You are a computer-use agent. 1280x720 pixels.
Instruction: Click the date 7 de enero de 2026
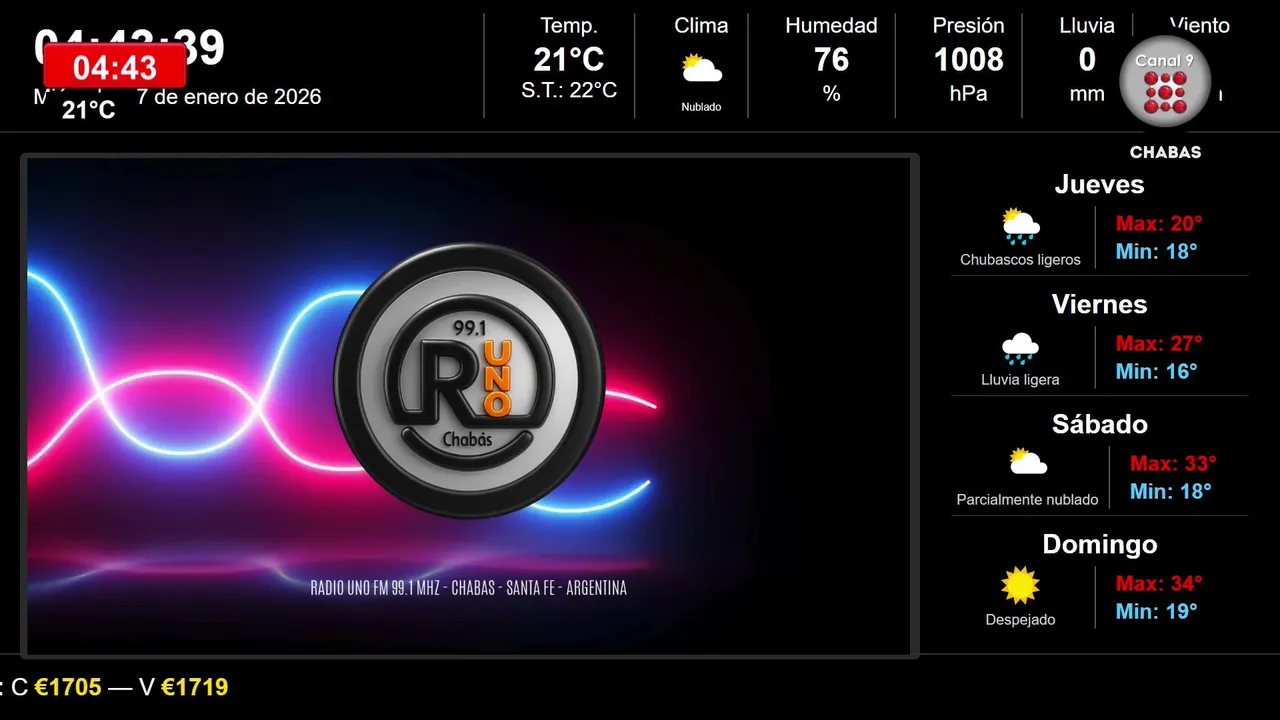(x=229, y=97)
